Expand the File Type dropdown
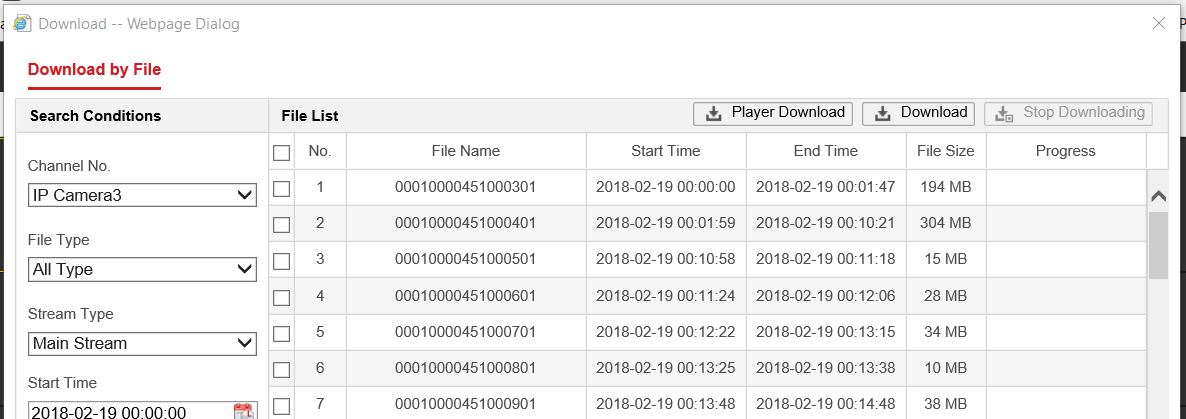The image size is (1186, 419). pos(142,269)
